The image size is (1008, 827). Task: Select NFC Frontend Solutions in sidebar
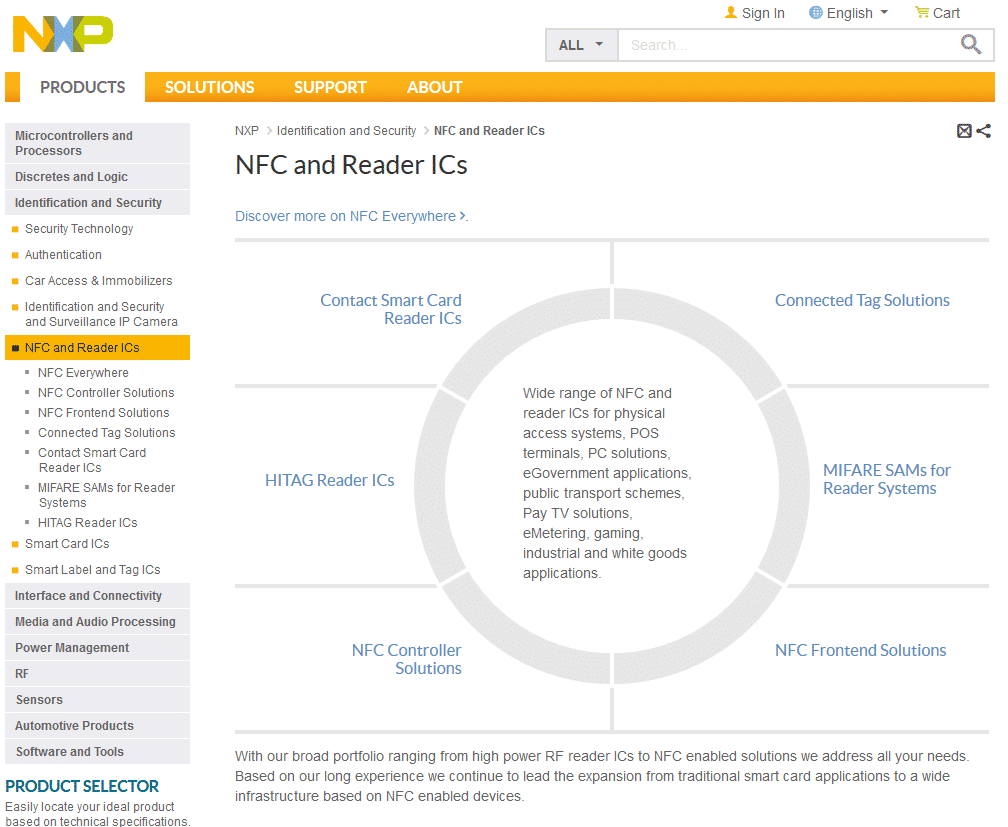[x=104, y=413]
